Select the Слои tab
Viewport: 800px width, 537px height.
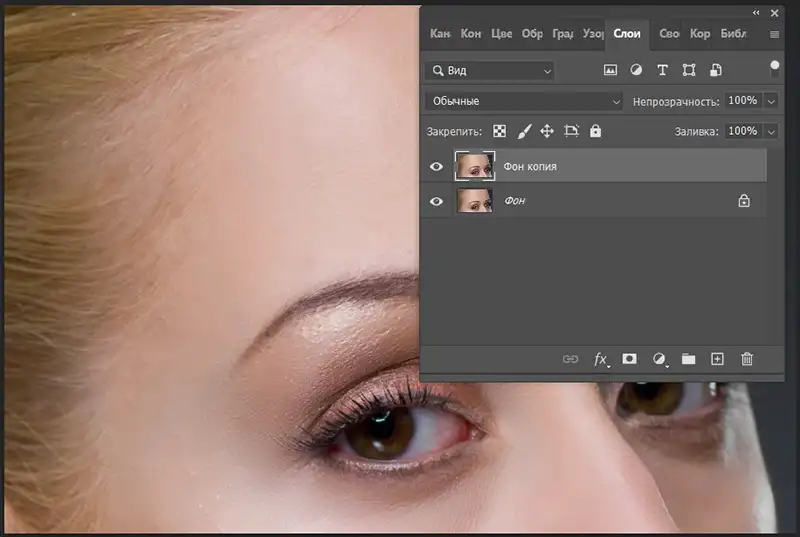coord(627,34)
